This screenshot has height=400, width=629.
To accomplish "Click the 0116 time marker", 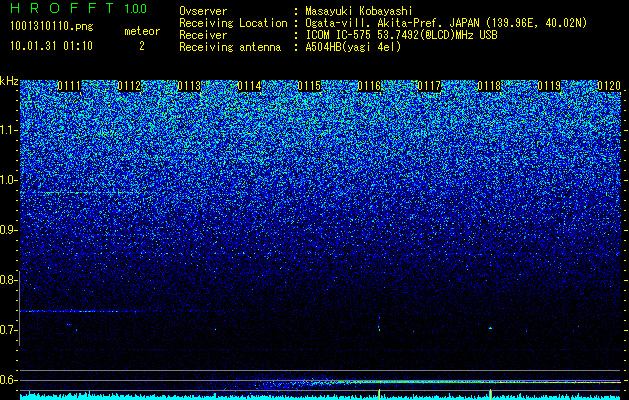I will tap(369, 86).
